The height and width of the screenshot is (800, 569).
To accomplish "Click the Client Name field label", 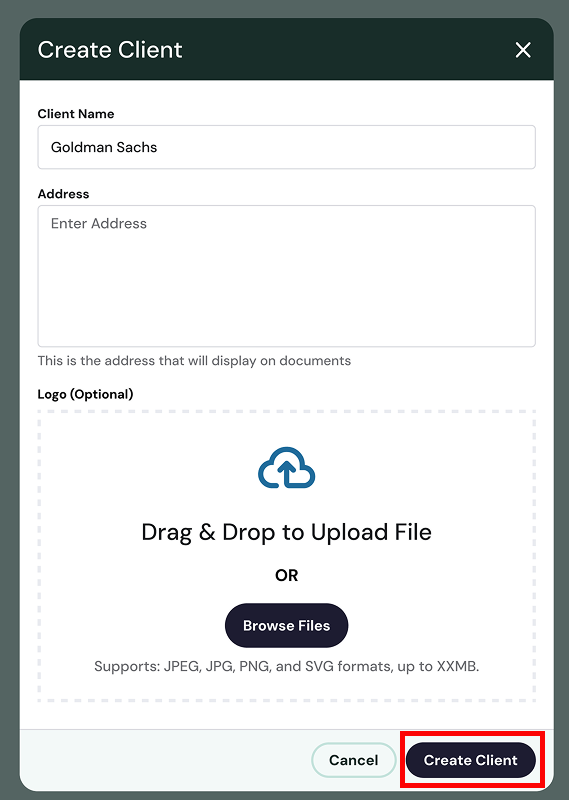I will [76, 114].
